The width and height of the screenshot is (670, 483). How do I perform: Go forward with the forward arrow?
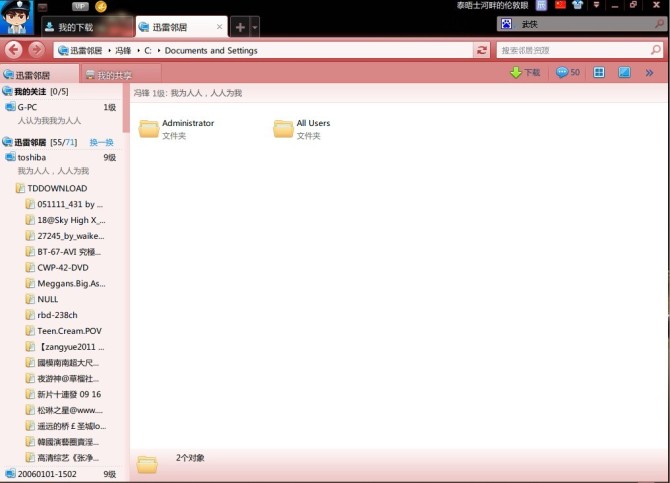(x=36, y=50)
